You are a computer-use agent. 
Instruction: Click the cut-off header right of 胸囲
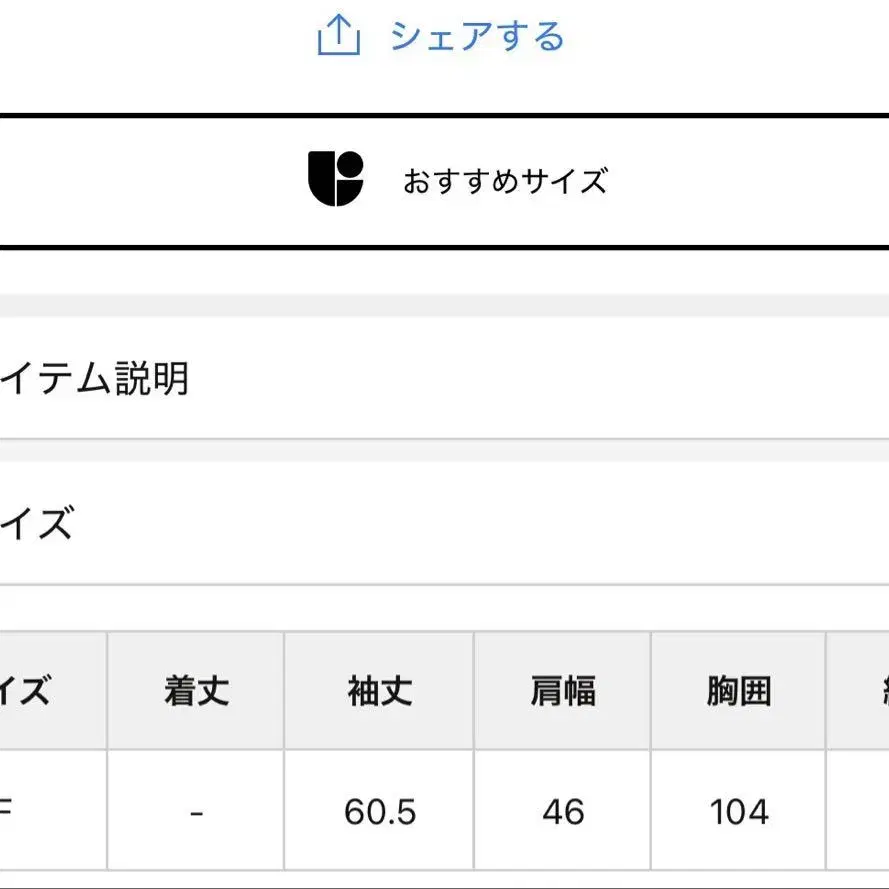tap(860, 691)
